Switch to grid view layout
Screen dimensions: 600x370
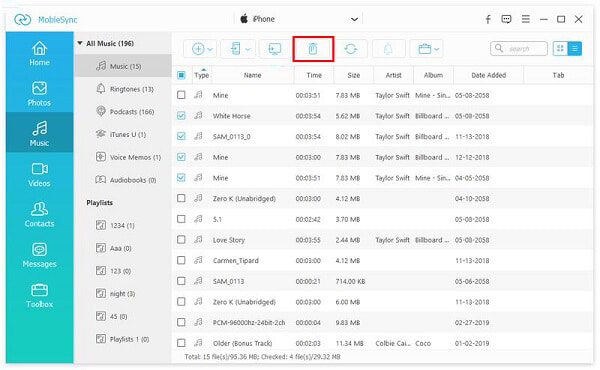(560, 49)
